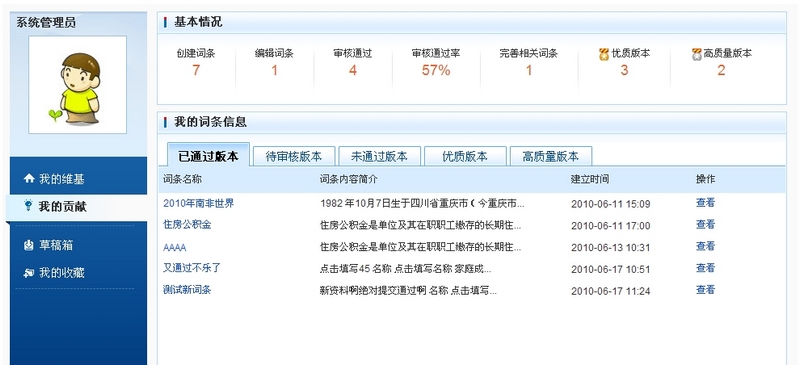Click the 操作 column header
Viewport: 800px width, 365px height.
[706, 180]
